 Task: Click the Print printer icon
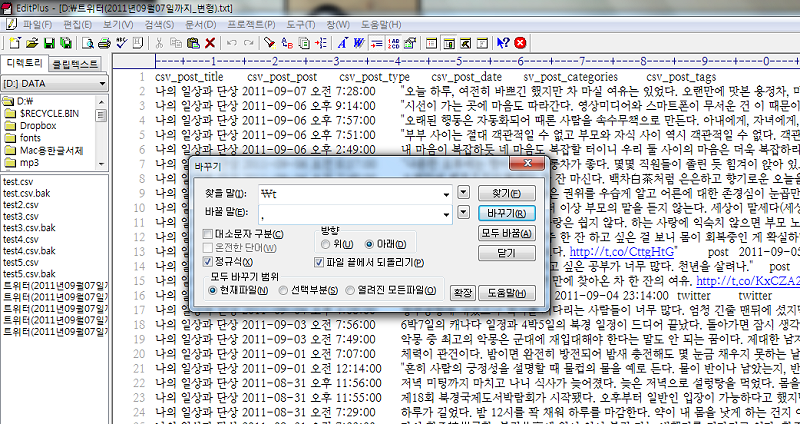click(x=104, y=43)
